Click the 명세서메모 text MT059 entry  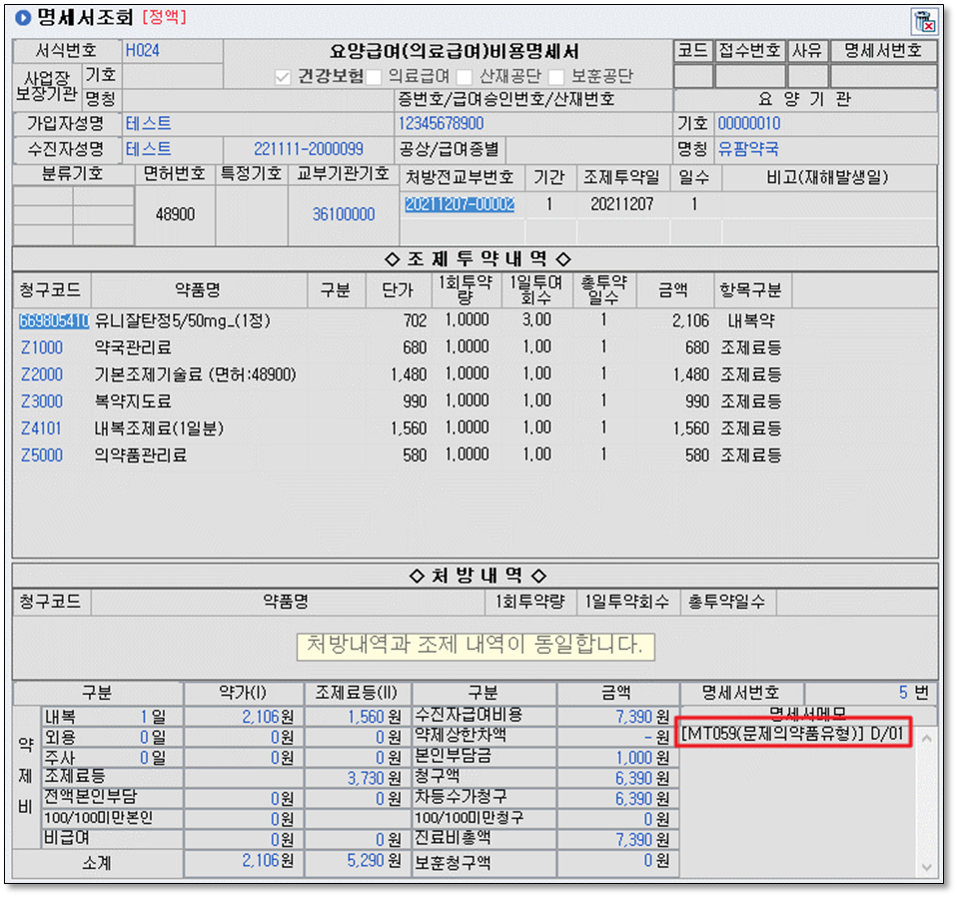pos(793,735)
